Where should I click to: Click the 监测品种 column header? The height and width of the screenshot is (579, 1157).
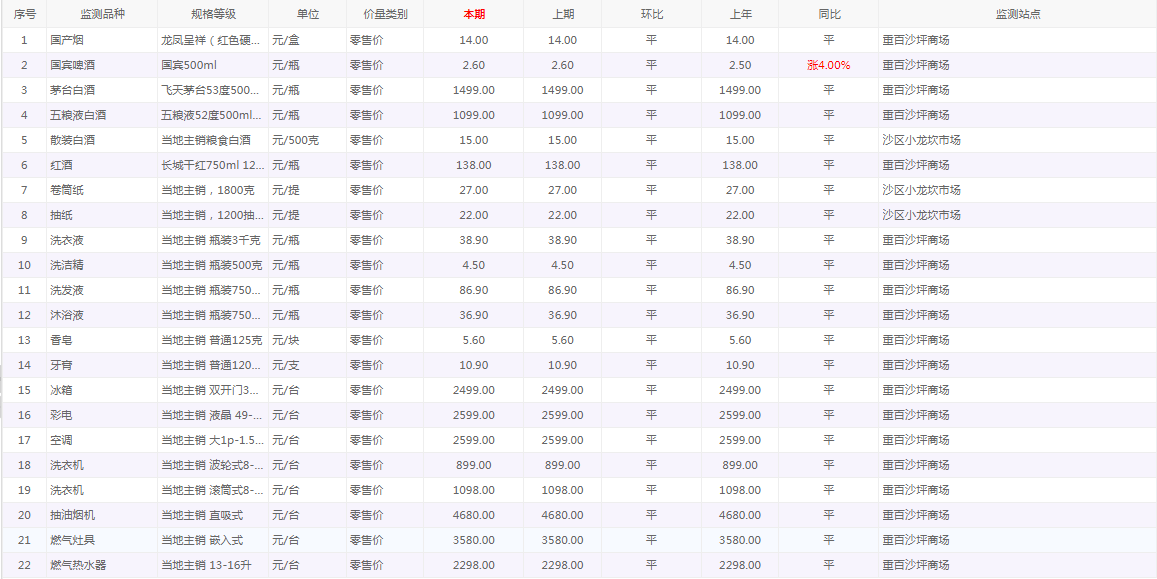point(102,14)
